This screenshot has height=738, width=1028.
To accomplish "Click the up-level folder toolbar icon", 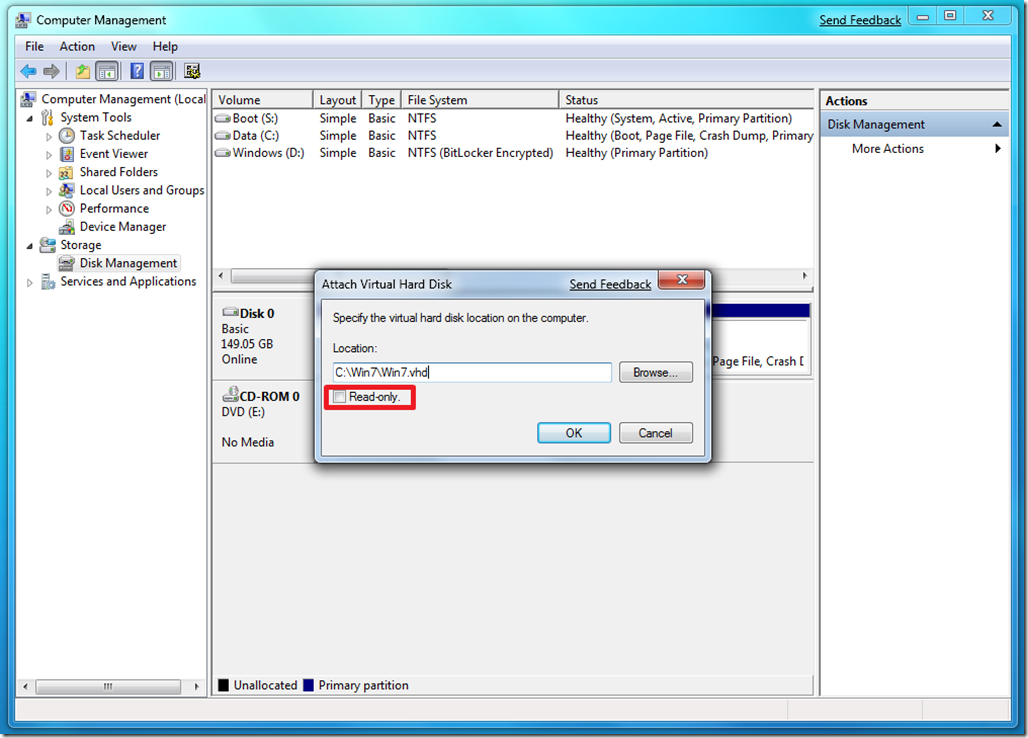I will point(83,70).
